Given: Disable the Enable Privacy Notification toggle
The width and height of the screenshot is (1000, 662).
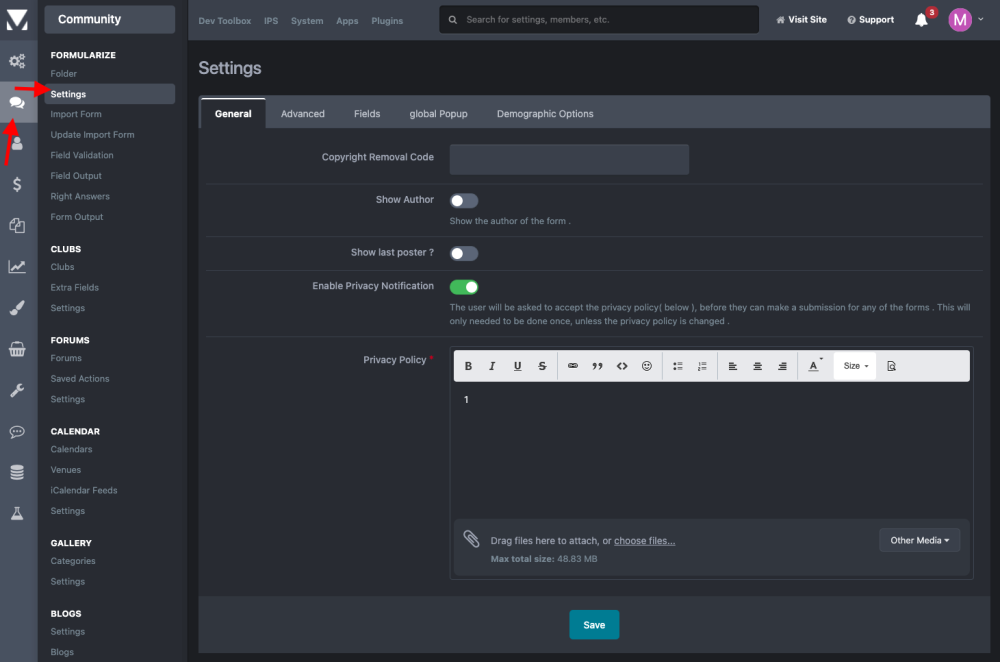Looking at the screenshot, I should [x=464, y=287].
